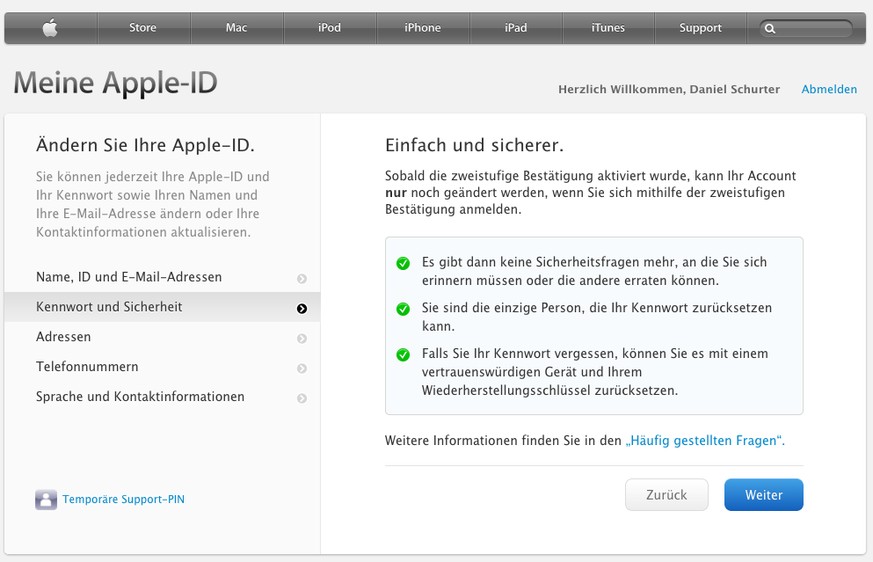The image size is (873, 562).
Task: Click the Temporäre Support-PIN person icon
Action: point(46,500)
